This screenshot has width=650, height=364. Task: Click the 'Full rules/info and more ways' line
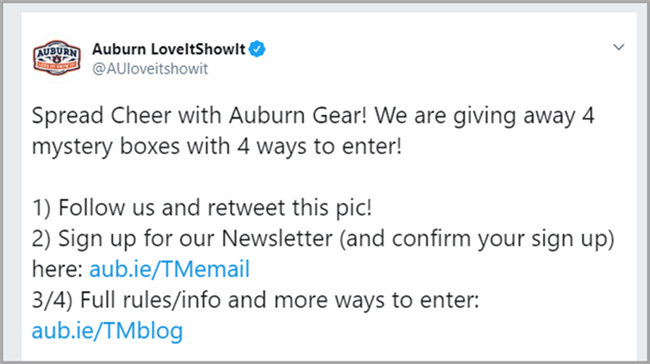click(279, 300)
